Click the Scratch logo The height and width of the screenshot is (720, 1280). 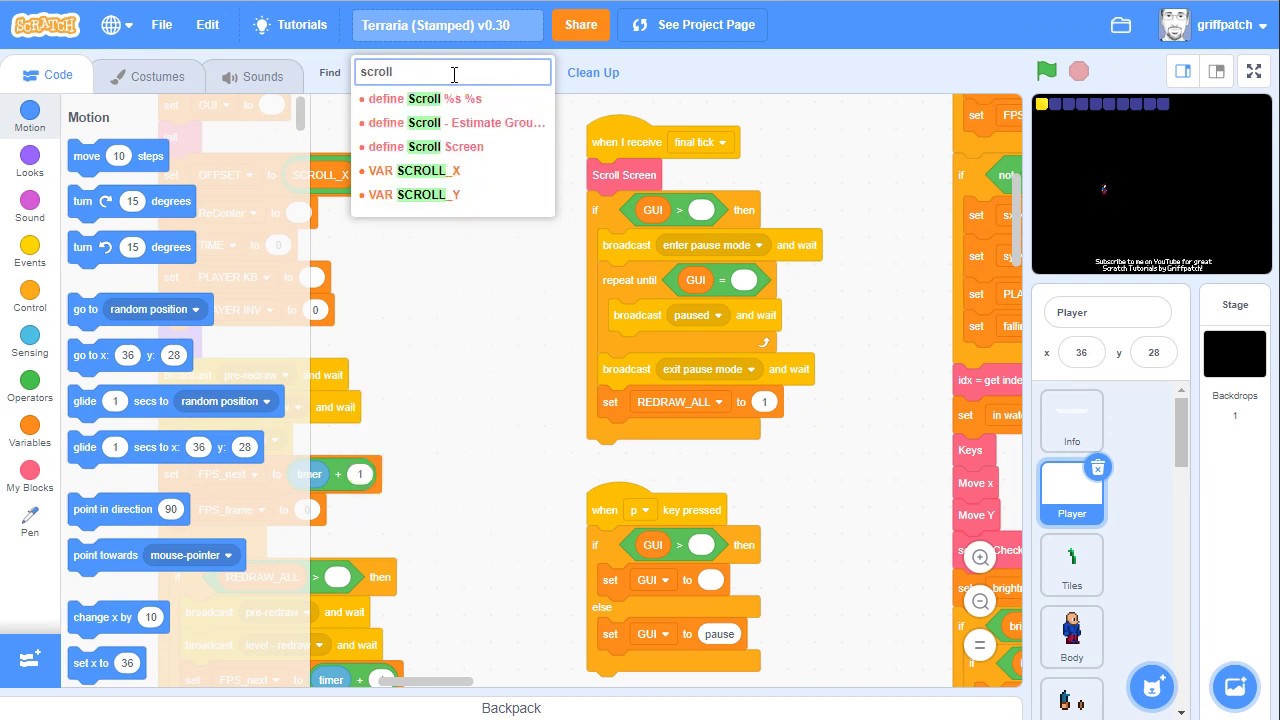click(x=44, y=25)
